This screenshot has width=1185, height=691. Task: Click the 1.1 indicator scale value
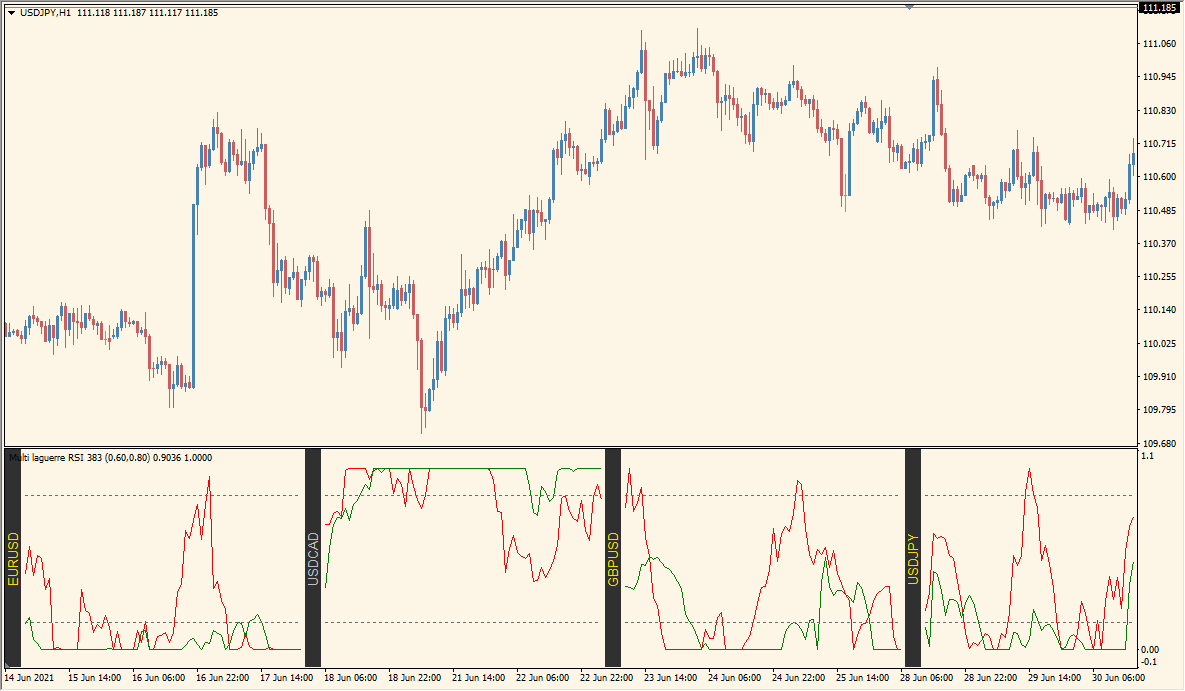[x=1147, y=456]
